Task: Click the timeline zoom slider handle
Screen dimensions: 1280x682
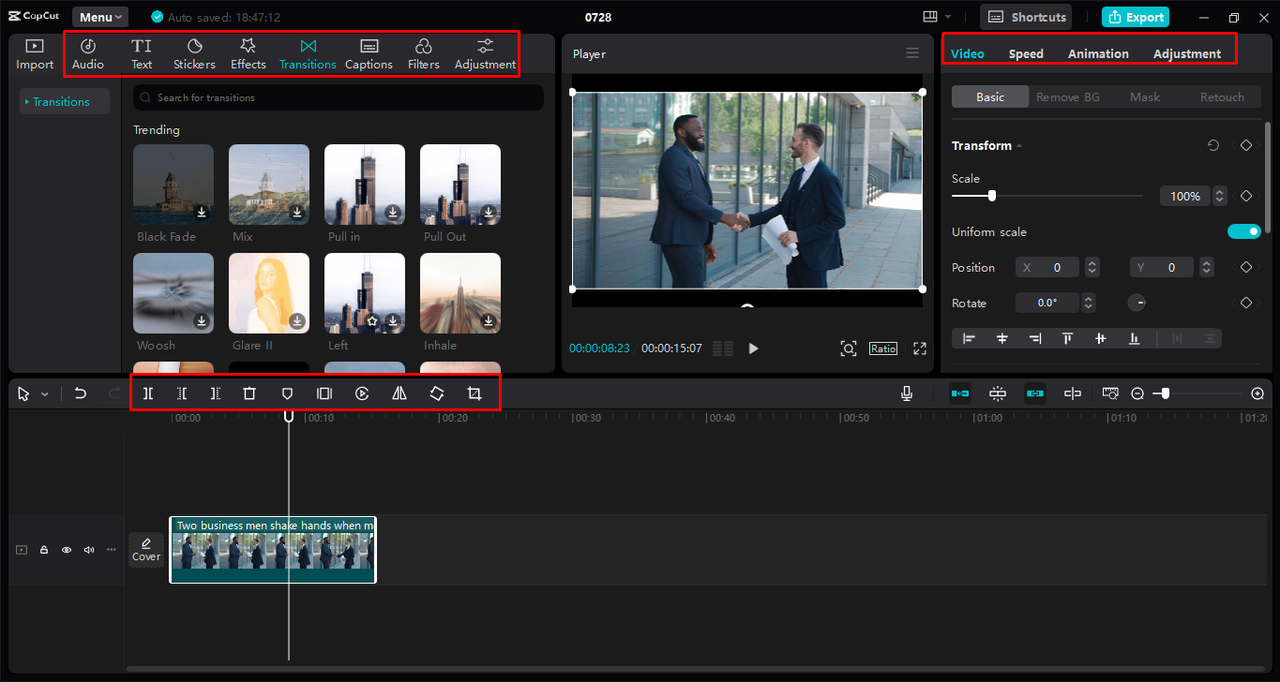Action: point(1165,394)
